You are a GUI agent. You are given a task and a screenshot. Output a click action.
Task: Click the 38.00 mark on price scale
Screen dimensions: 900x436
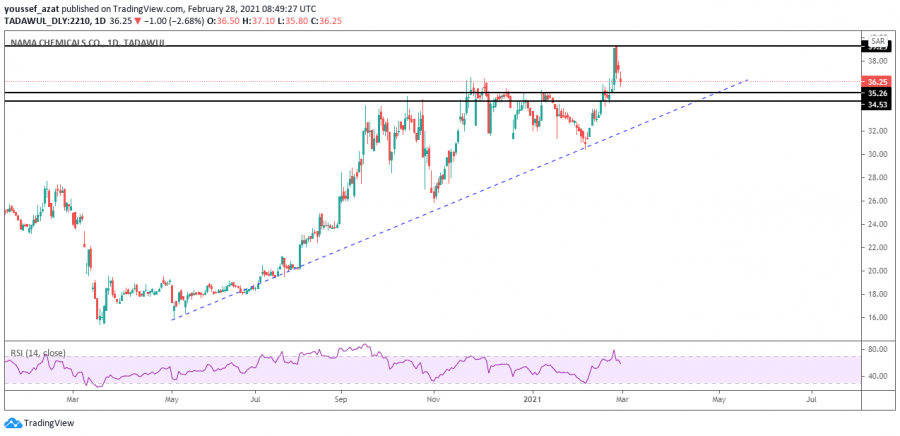tap(877, 60)
